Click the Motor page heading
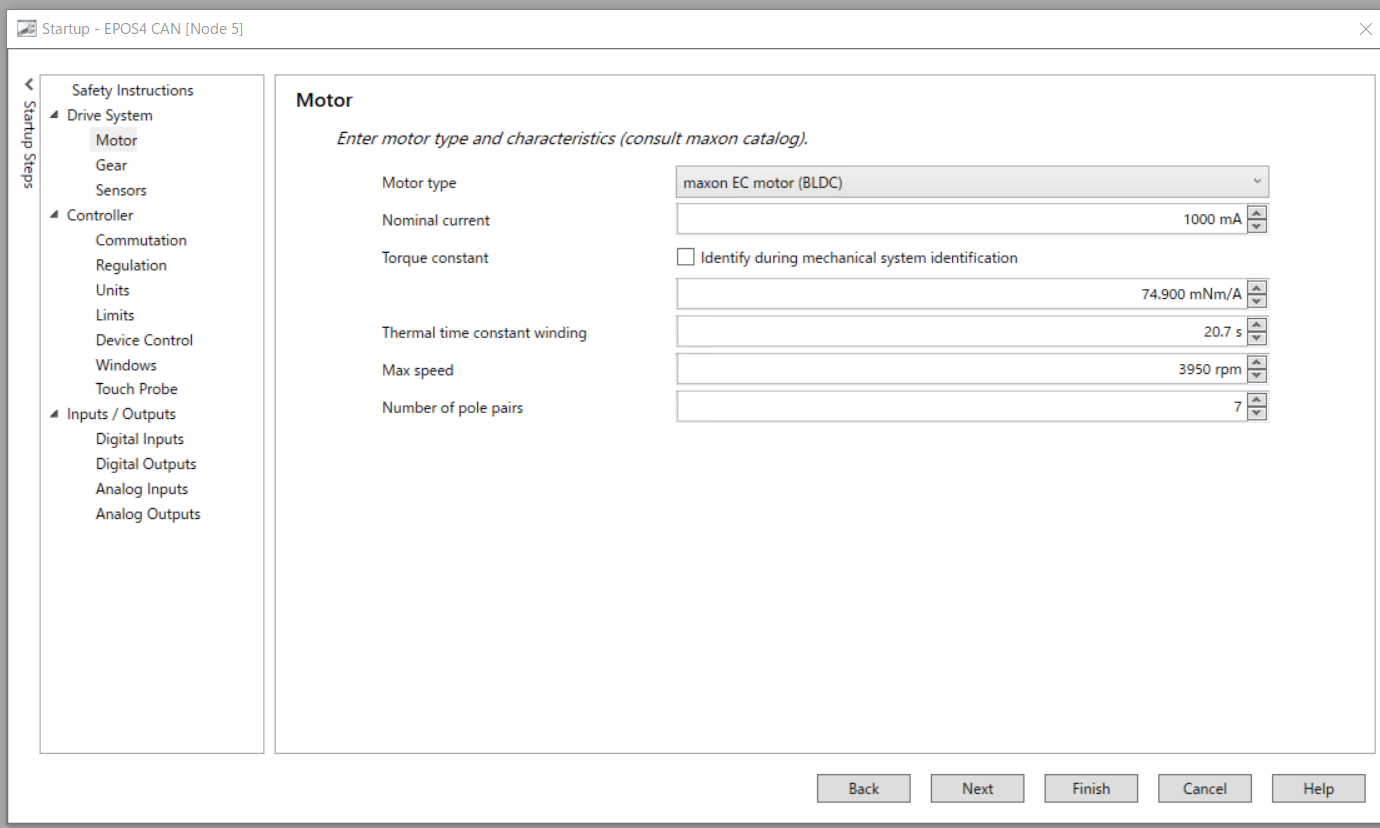 pyautogui.click(x=324, y=100)
